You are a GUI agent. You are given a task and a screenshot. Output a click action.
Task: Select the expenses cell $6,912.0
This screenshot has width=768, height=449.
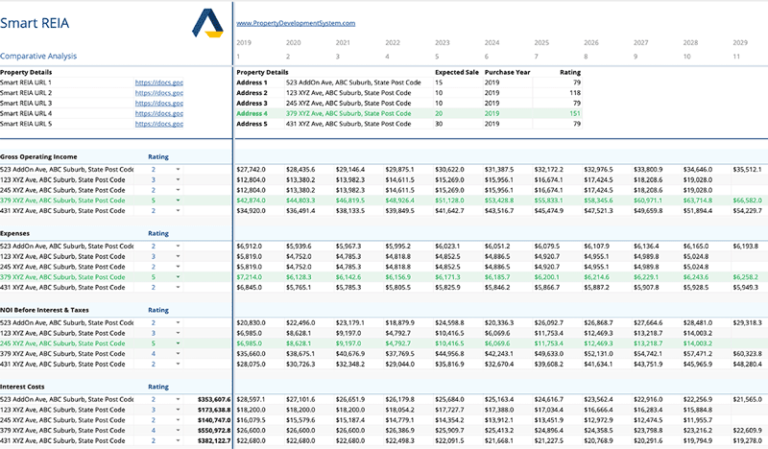pos(249,246)
